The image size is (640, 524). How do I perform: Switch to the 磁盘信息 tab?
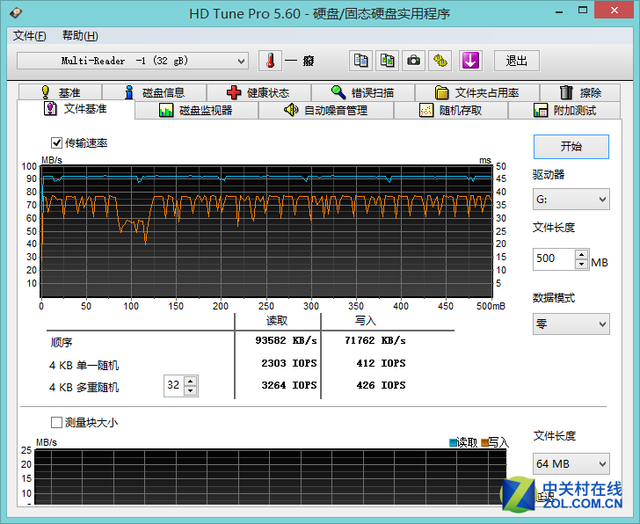click(x=154, y=93)
